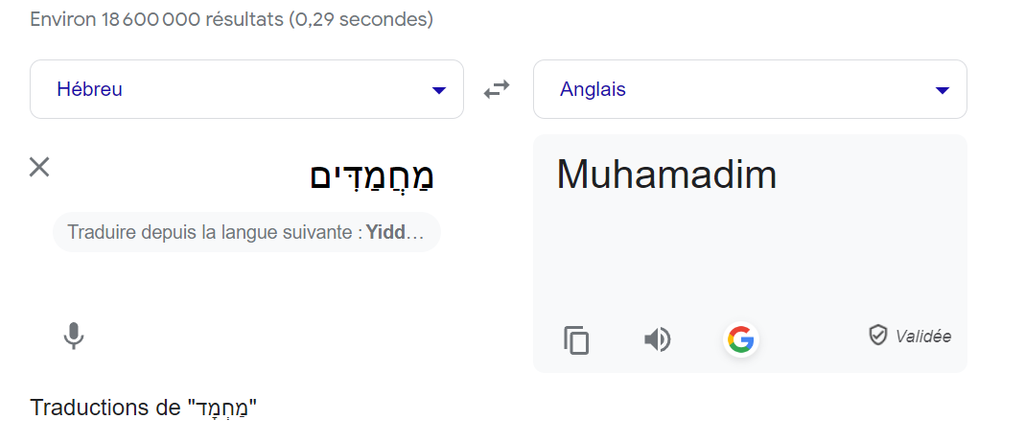
Task: Click the arrow beside Hébreu
Action: [438, 91]
